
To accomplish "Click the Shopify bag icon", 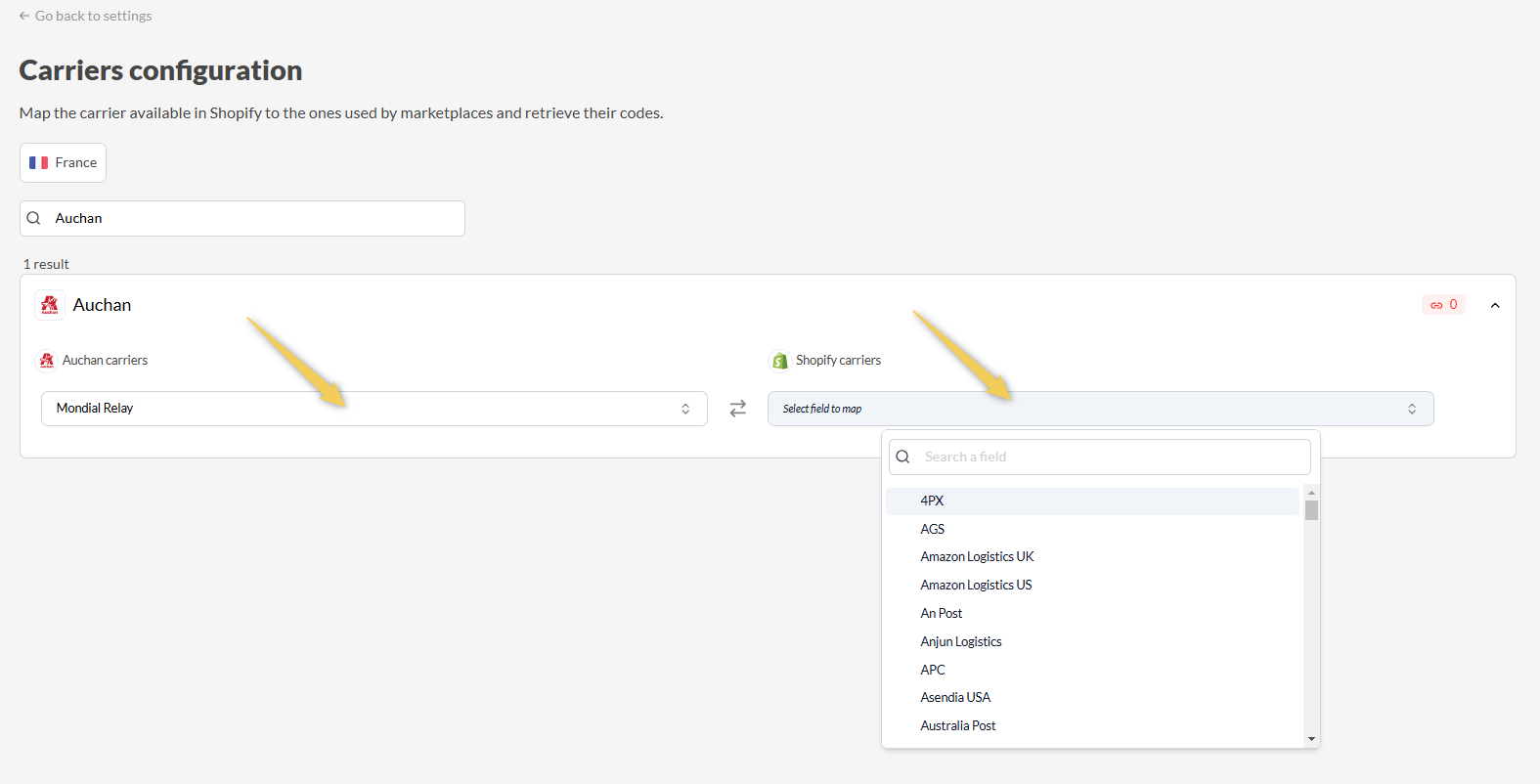I will click(x=779, y=361).
